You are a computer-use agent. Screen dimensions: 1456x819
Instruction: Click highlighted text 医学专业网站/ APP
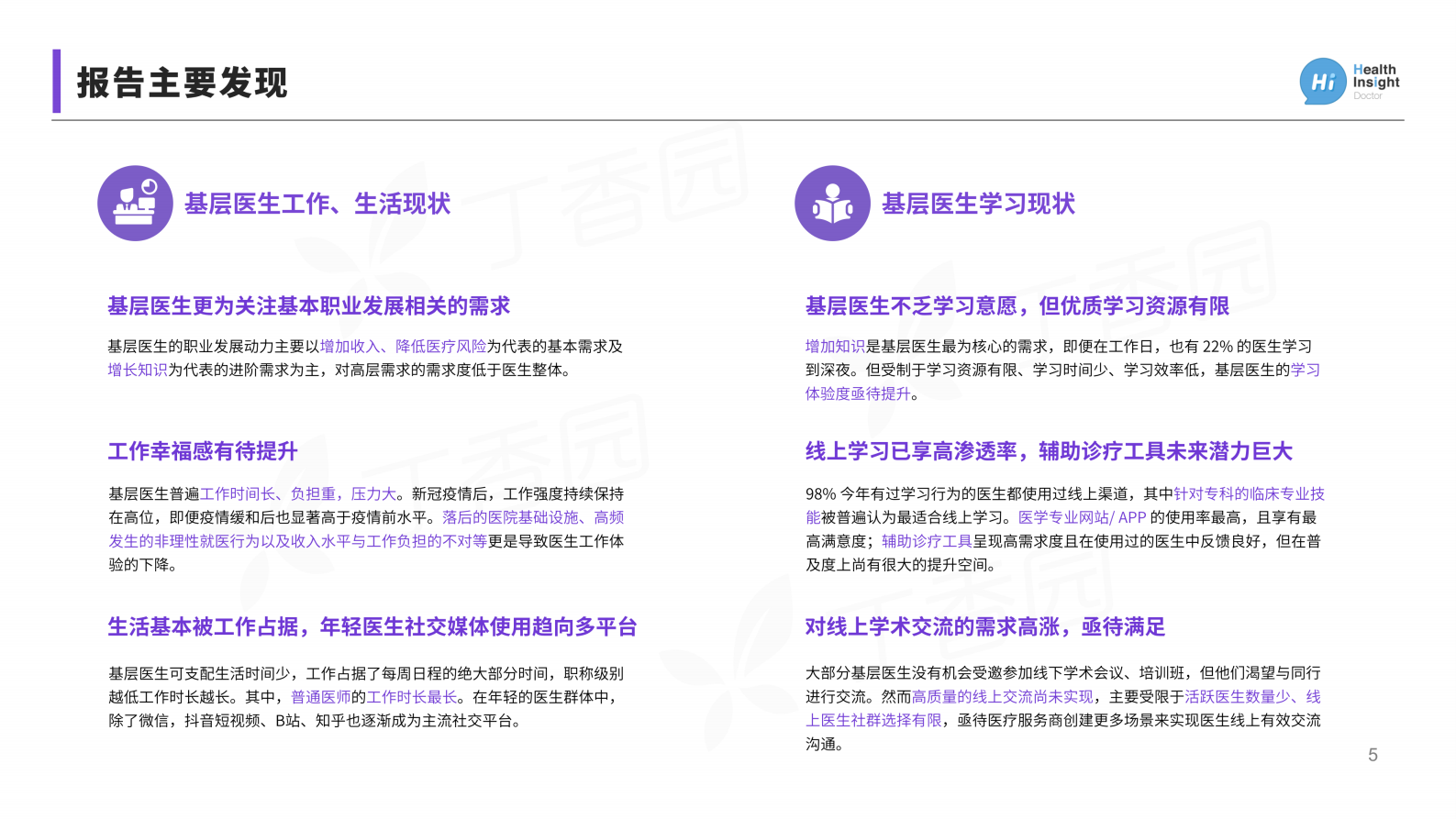(x=1083, y=518)
